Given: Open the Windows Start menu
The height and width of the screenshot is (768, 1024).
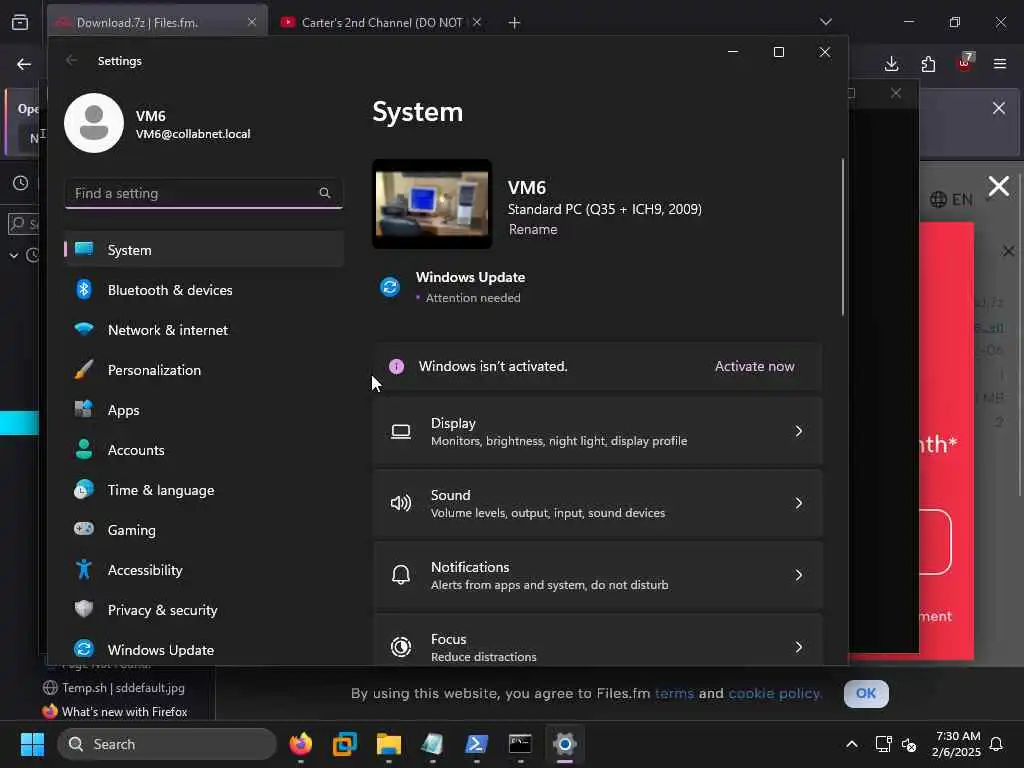Looking at the screenshot, I should coord(32,744).
